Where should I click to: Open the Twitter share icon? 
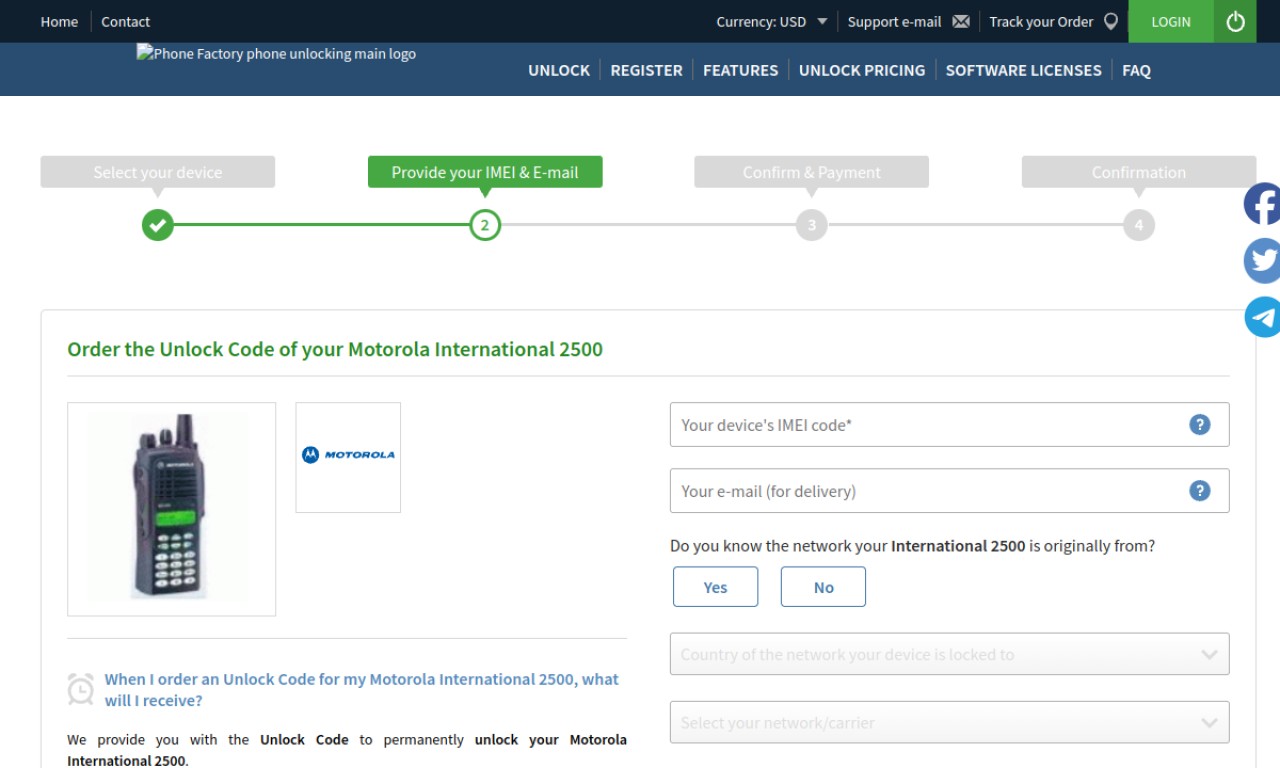[x=1262, y=260]
